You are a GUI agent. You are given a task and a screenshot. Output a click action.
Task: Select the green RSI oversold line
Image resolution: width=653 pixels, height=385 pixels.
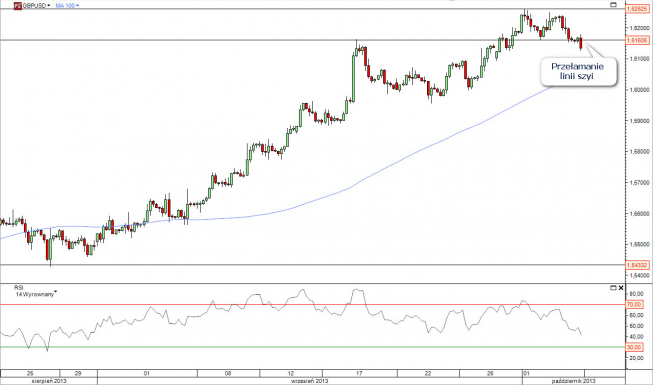[x=312, y=347]
